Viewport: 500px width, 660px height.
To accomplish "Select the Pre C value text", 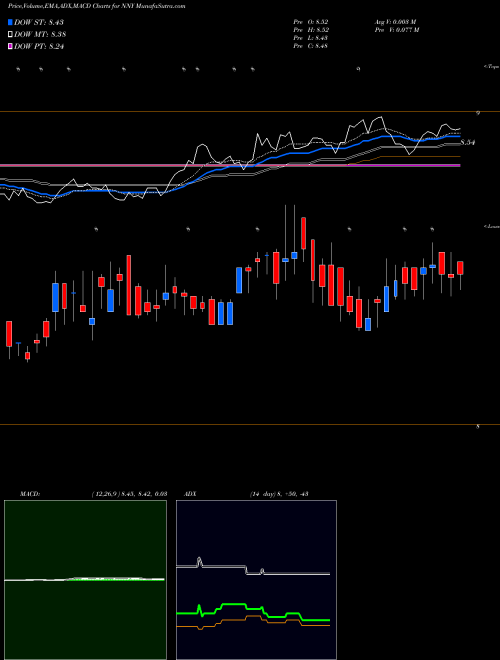I will (311, 46).
